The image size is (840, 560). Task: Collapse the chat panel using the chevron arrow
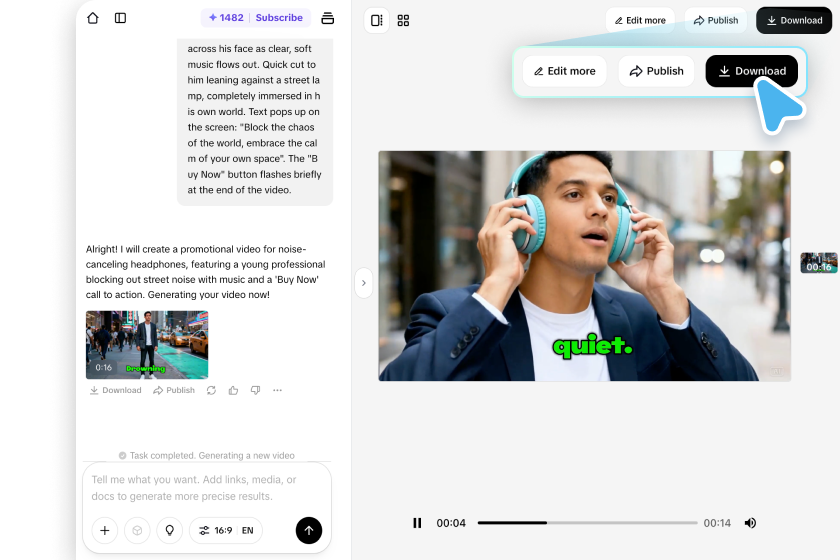point(363,283)
